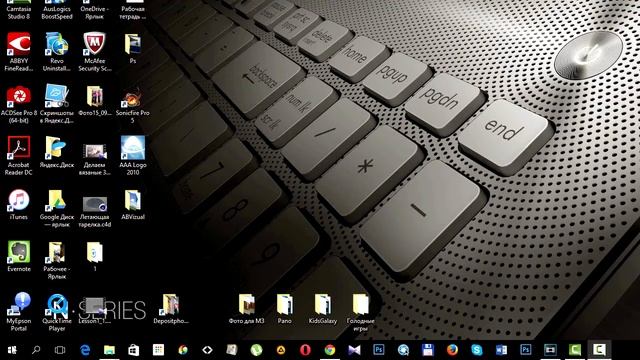This screenshot has height=360, width=640.
Task: Launch Firefox from the taskbar
Action: pyautogui.click(x=452, y=350)
